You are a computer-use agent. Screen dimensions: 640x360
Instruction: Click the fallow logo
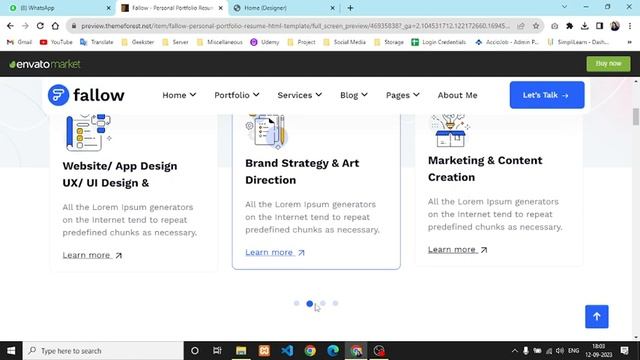[x=86, y=95]
